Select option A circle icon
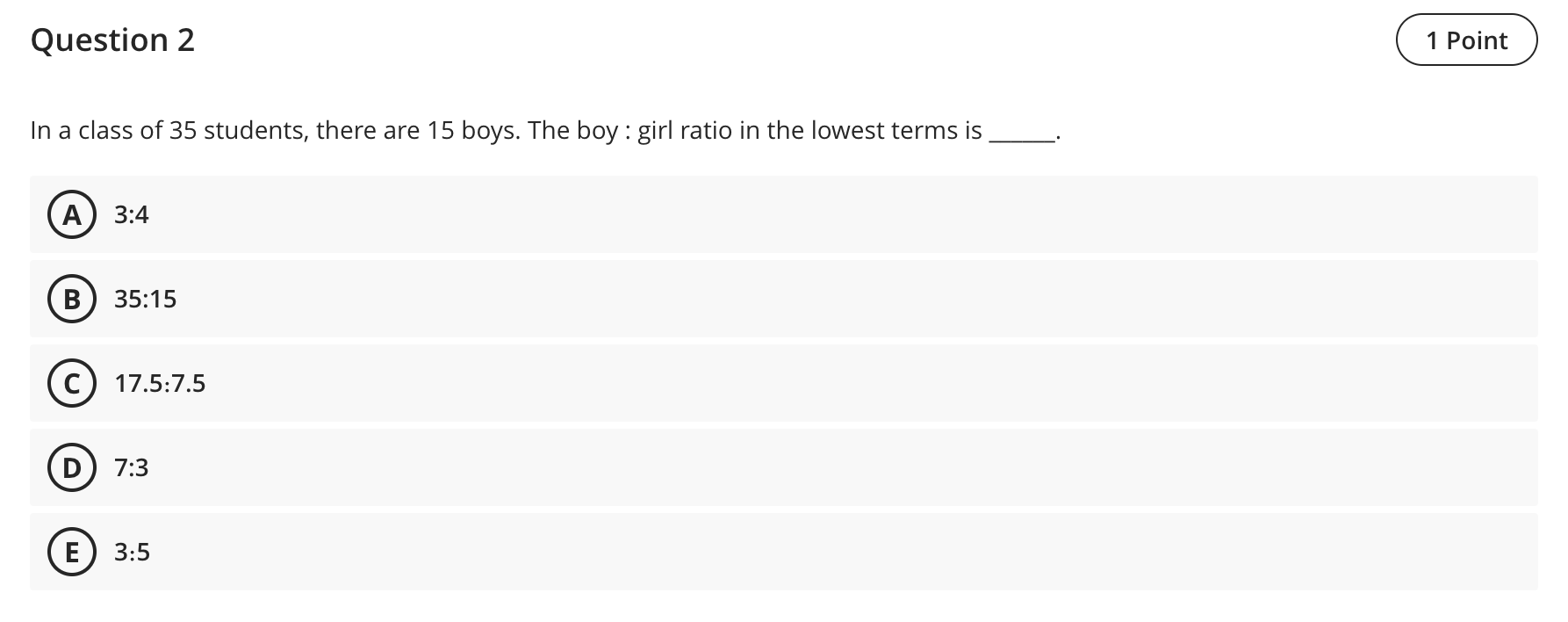Image resolution: width=1568 pixels, height=622 pixels. [72, 214]
